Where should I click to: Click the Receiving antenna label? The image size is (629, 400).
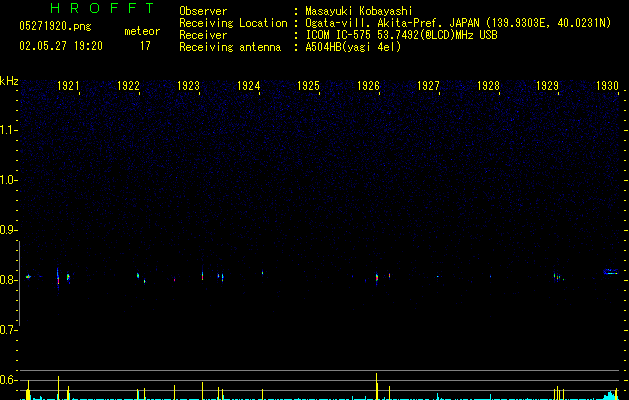(x=230, y=47)
